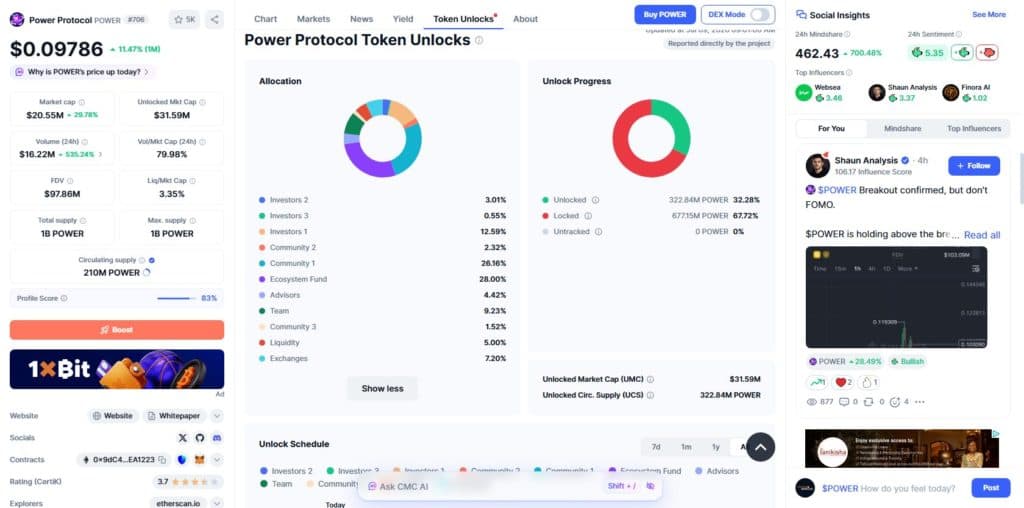Open the Markets tab
This screenshot has width=1024, height=508.
pos(313,19)
